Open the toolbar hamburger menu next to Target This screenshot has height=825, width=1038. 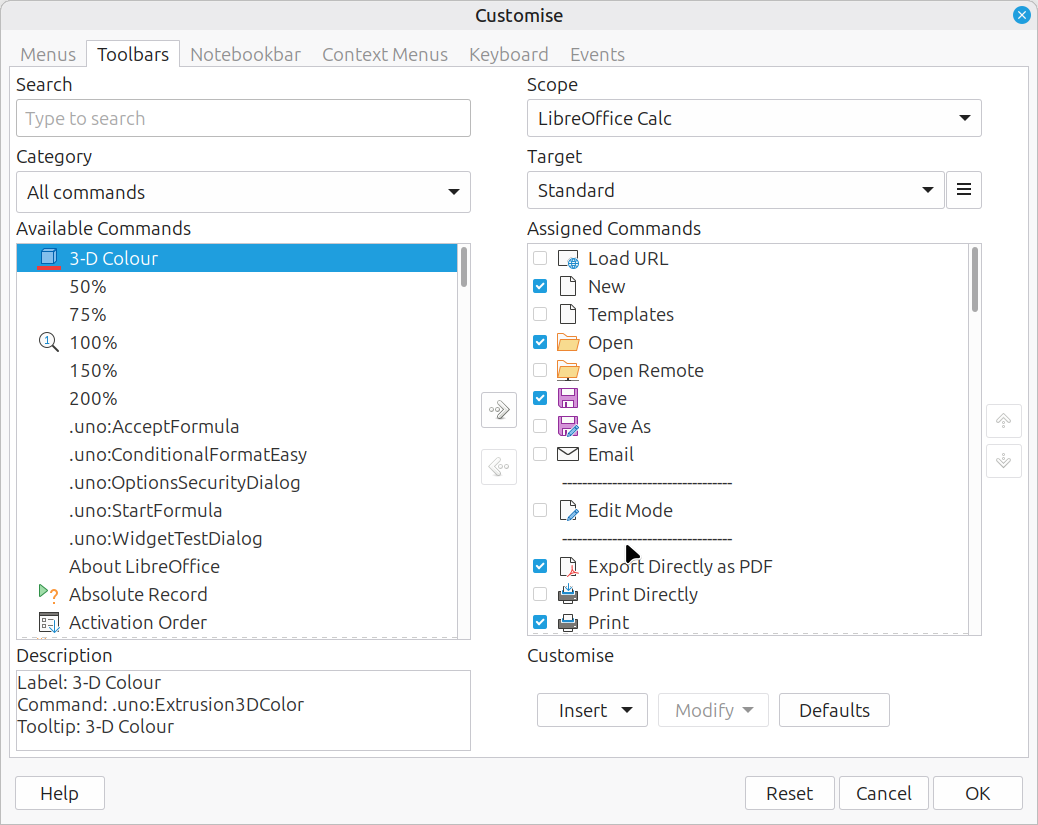pos(963,190)
